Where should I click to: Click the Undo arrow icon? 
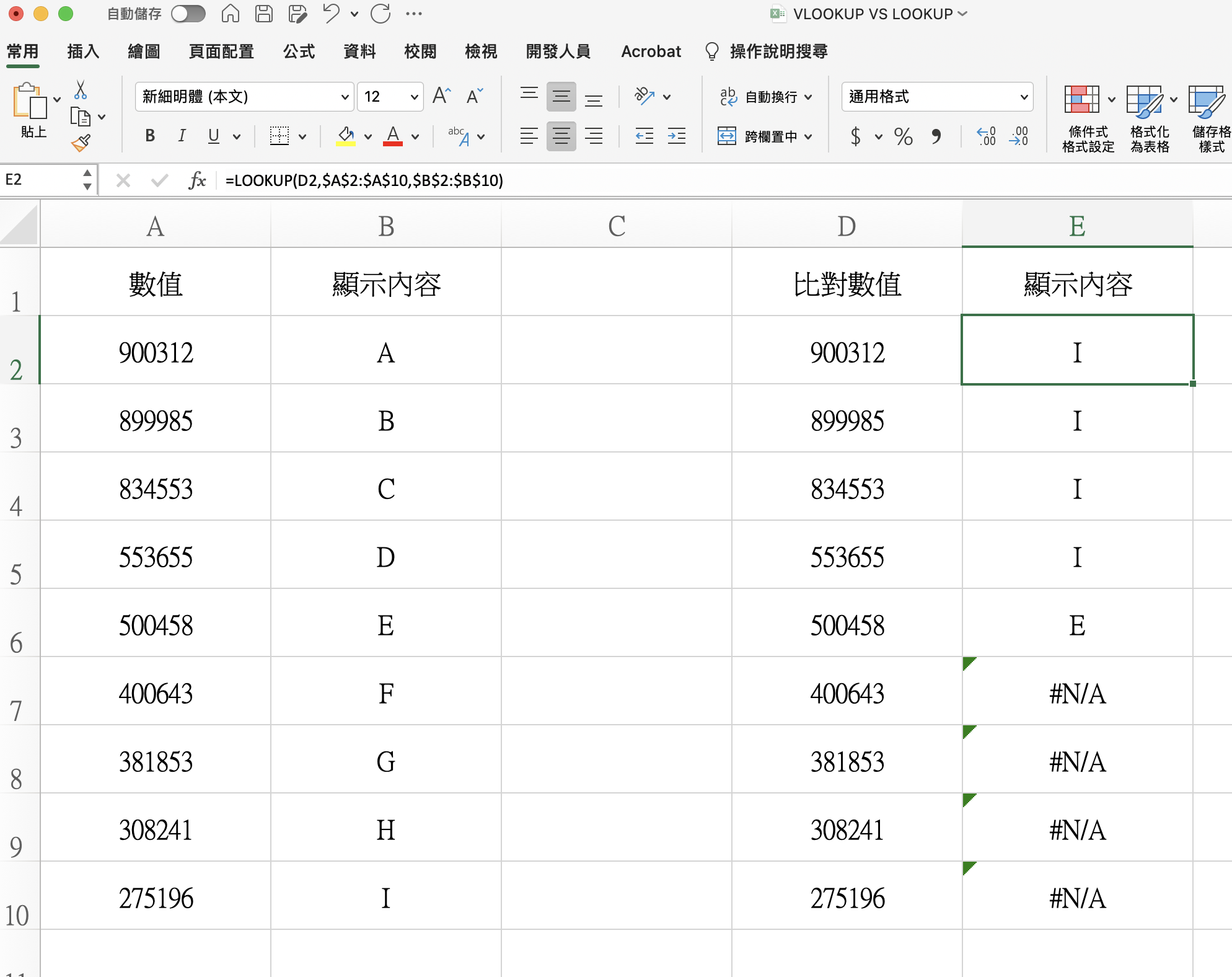point(331,14)
